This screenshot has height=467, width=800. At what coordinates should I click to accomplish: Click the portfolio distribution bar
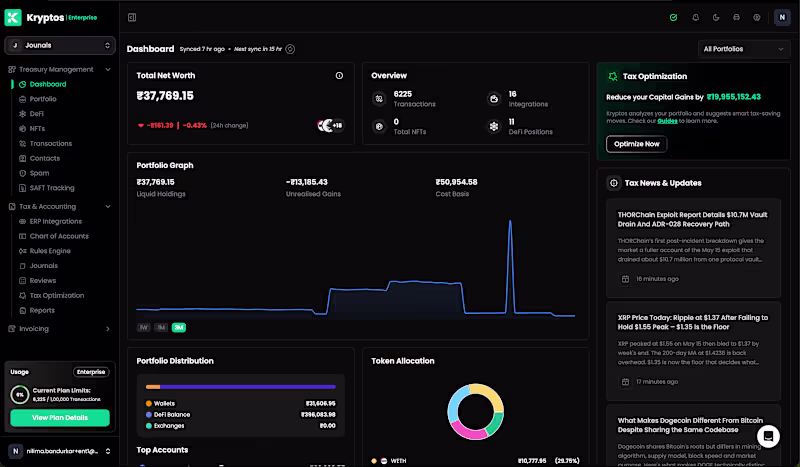[241, 387]
